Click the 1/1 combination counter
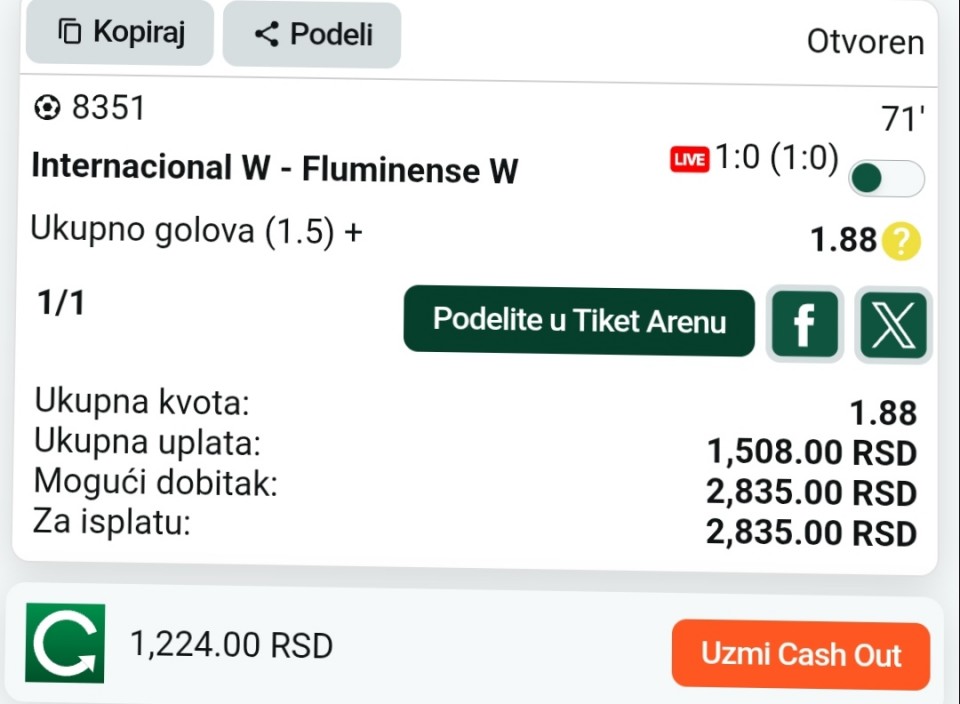This screenshot has width=960, height=704. [61, 303]
